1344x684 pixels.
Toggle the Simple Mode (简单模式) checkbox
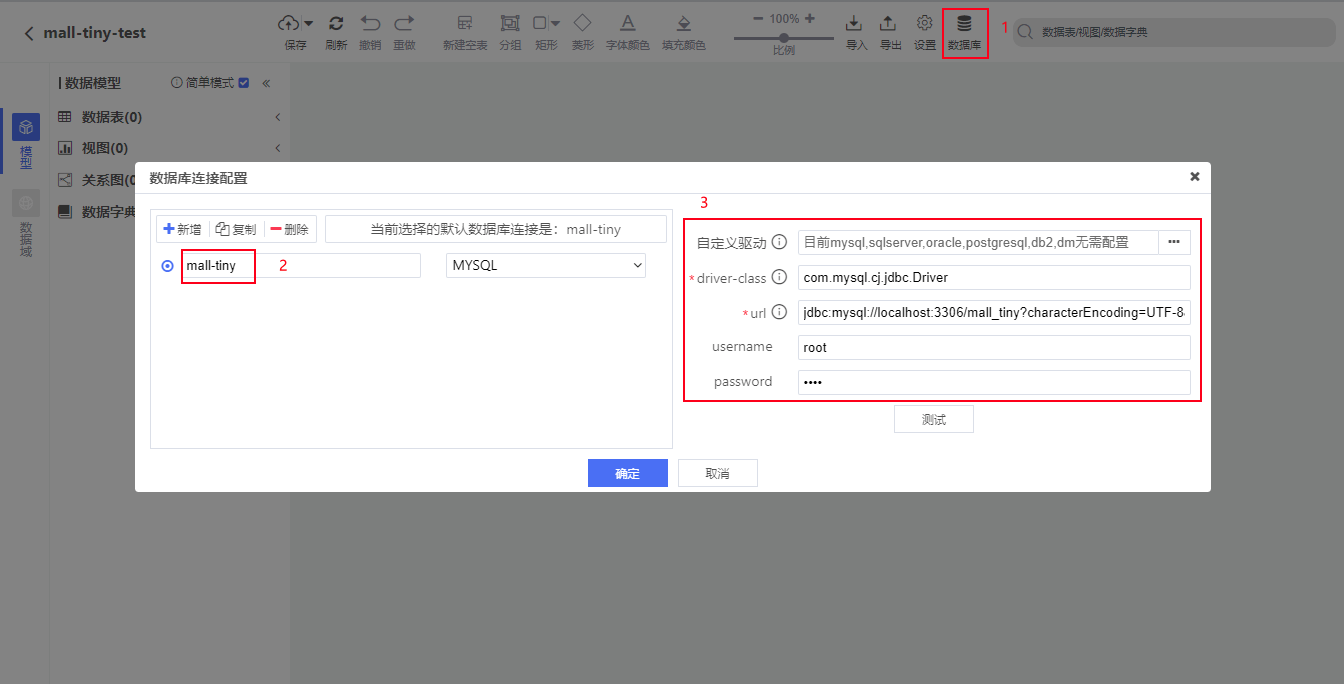pos(243,83)
